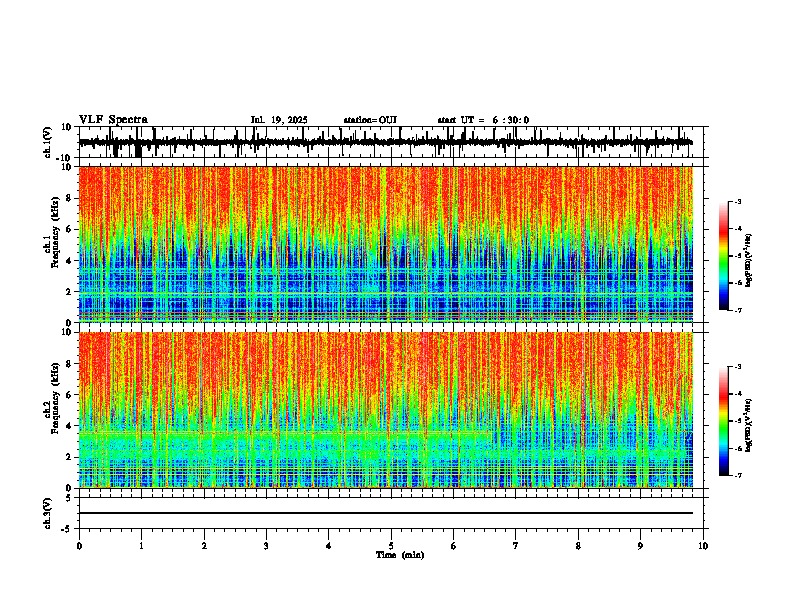Click inside the ch.1 frequency spectrogram

(385, 244)
